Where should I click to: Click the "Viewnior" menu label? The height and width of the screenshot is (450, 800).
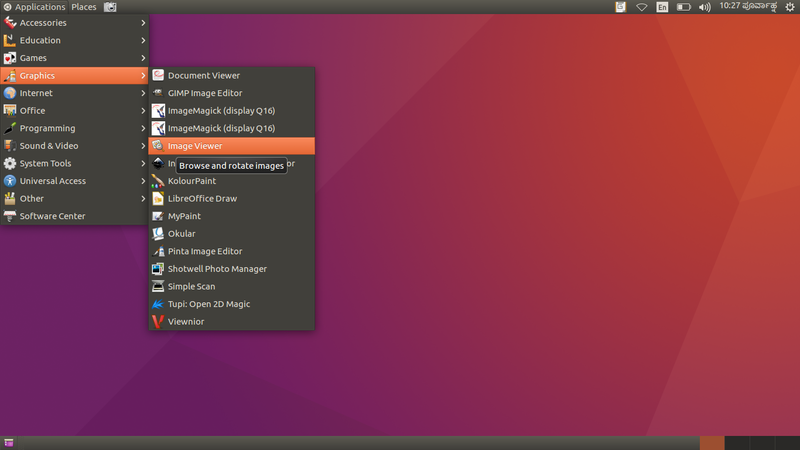pyautogui.click(x=186, y=322)
